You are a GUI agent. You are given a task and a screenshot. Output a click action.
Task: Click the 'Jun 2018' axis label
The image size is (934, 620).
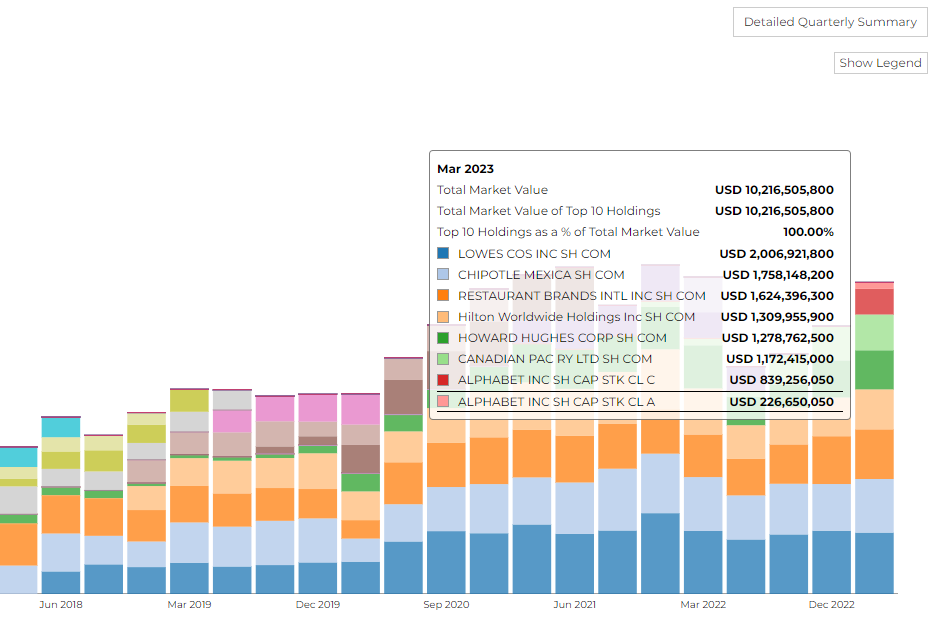pyautogui.click(x=61, y=605)
